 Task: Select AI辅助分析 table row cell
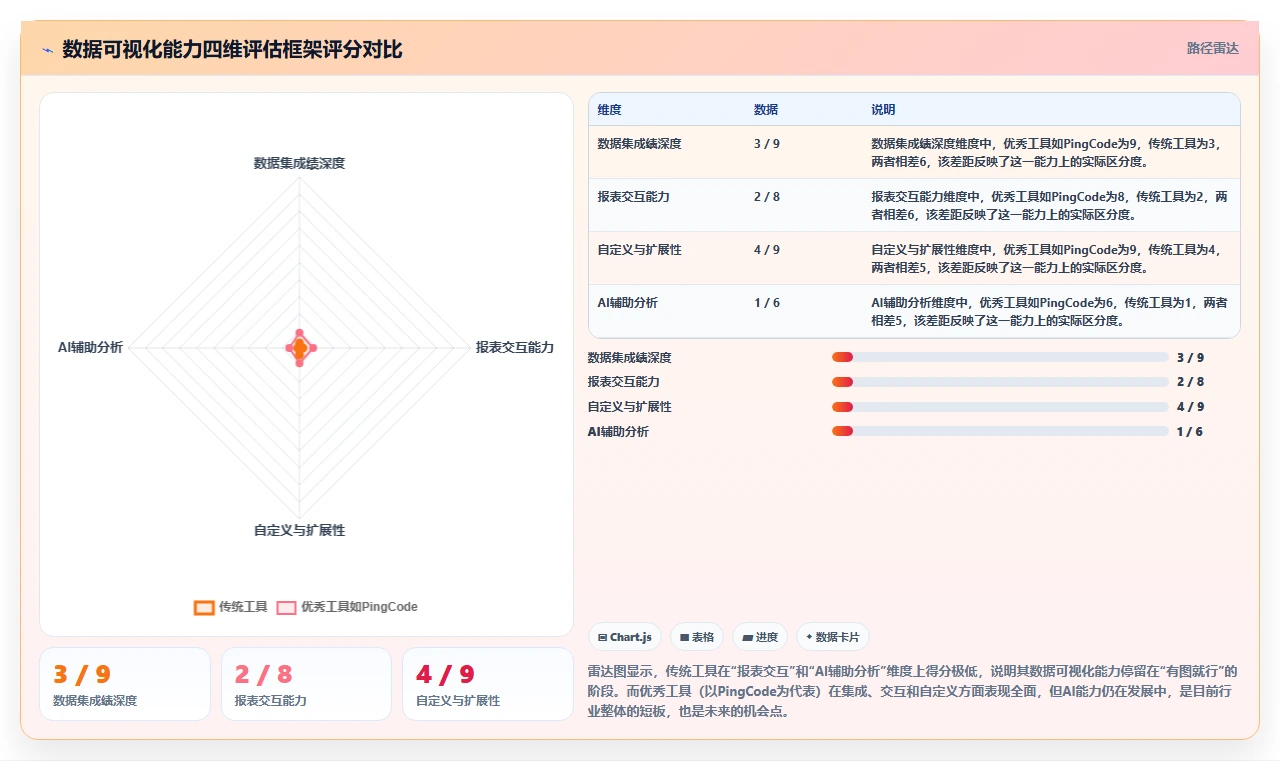[x=628, y=303]
